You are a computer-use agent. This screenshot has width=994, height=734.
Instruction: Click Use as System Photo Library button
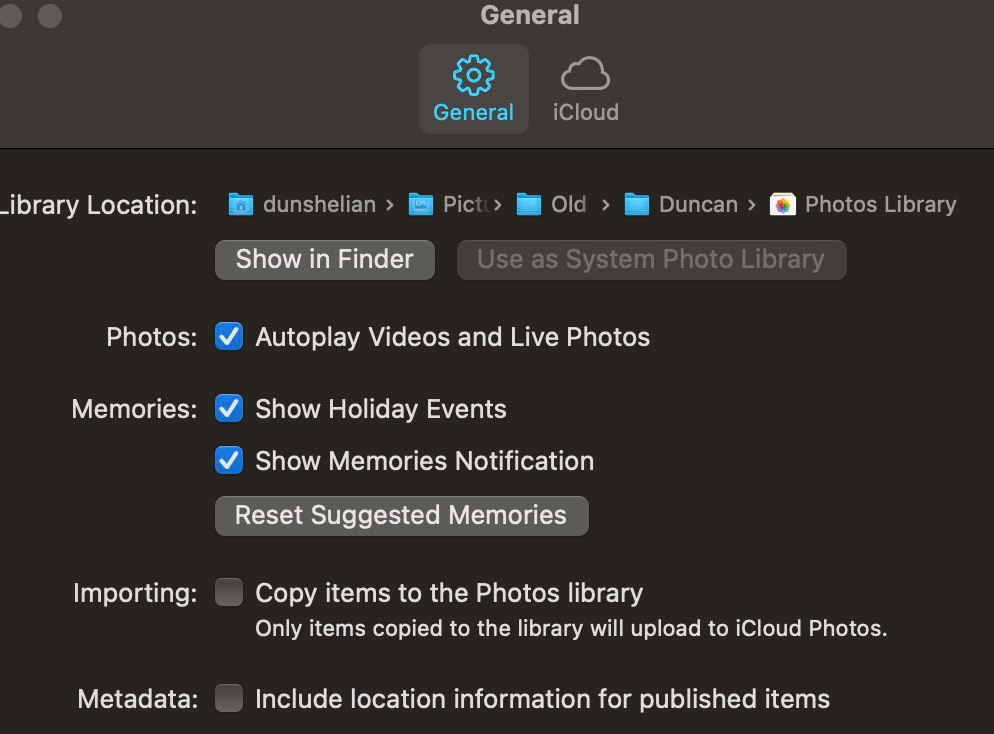coord(651,260)
